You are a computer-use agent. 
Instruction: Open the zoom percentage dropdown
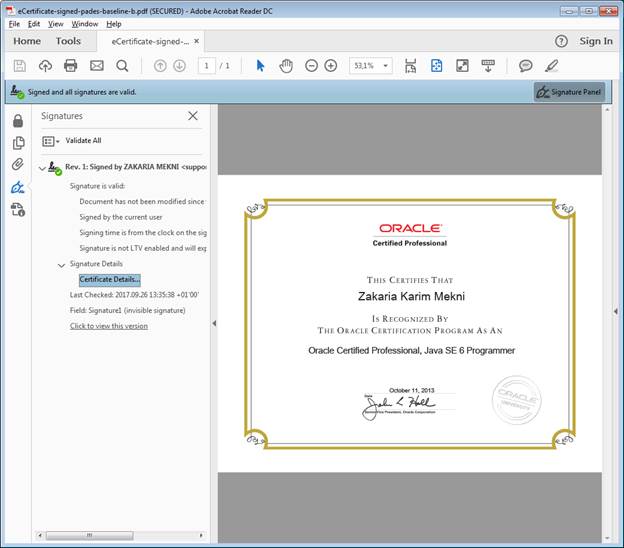pos(385,66)
